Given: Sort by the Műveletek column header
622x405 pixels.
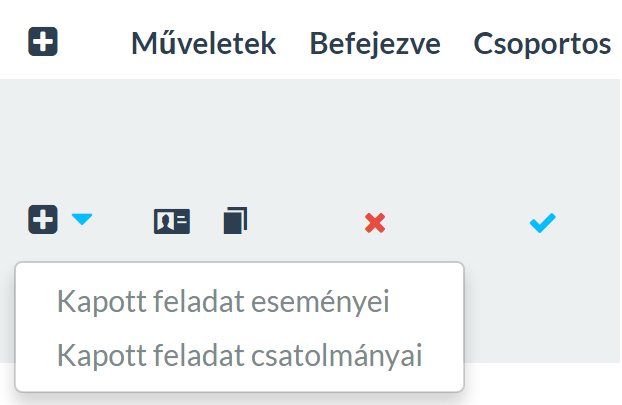Looking at the screenshot, I should (x=203, y=44).
